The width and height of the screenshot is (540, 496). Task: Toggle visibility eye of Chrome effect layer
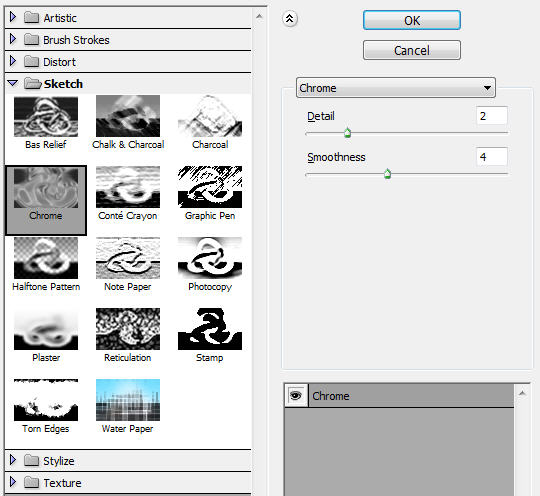pos(296,395)
